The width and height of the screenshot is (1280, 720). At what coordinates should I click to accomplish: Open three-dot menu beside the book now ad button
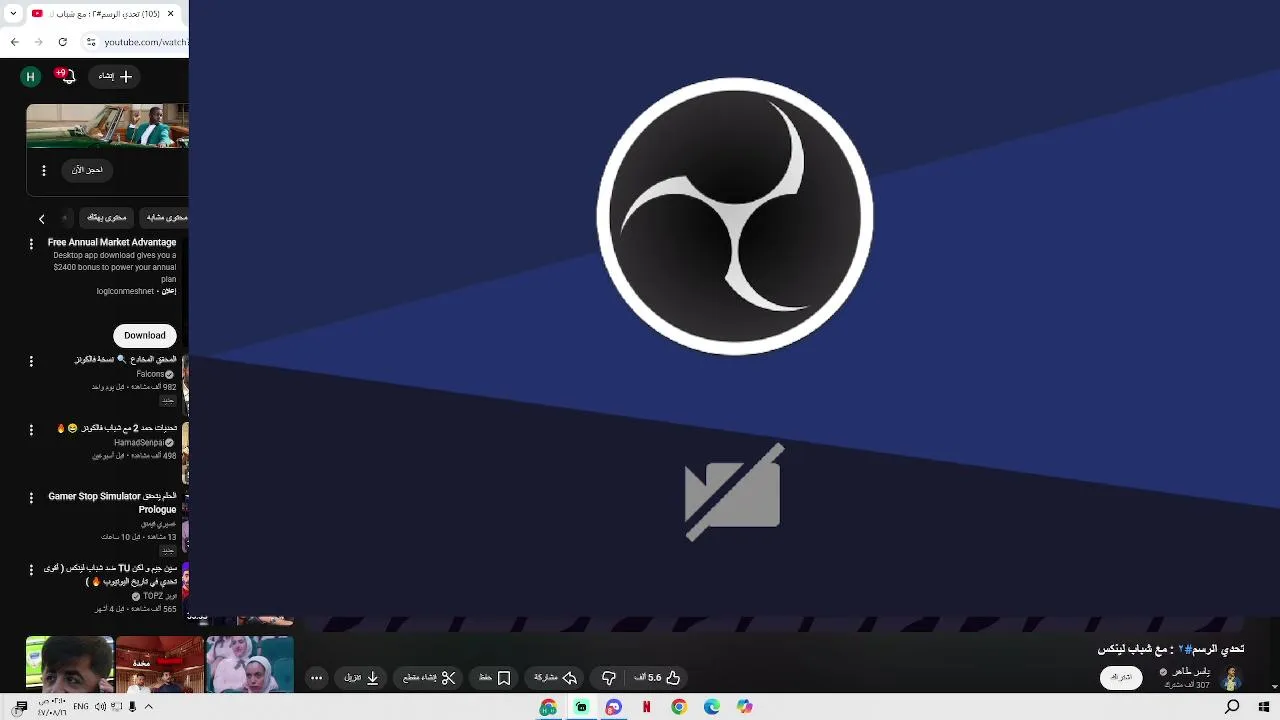pos(43,170)
